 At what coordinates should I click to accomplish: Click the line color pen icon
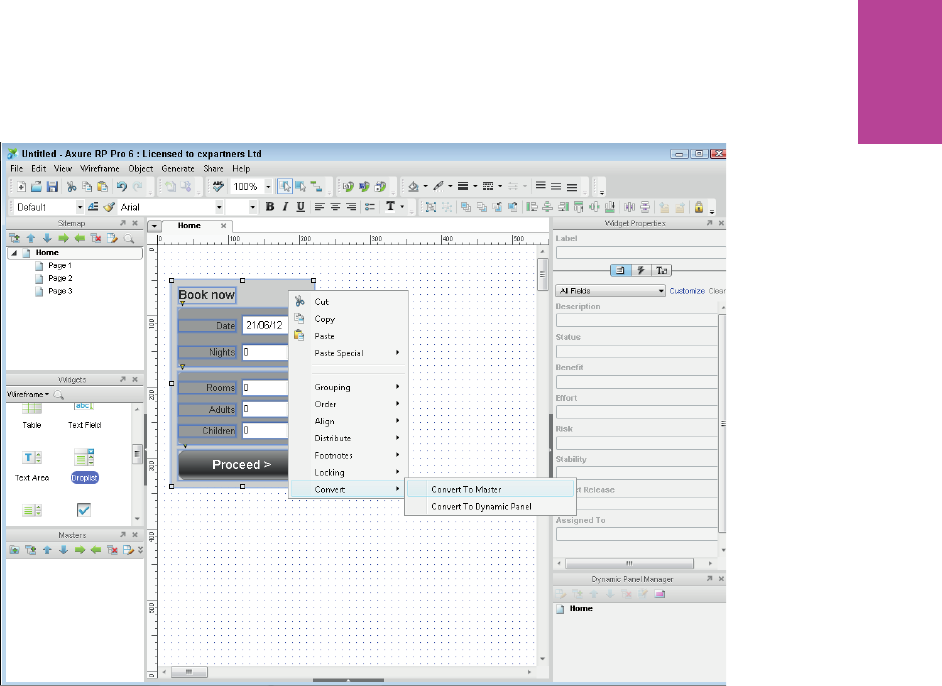pyautogui.click(x=439, y=187)
